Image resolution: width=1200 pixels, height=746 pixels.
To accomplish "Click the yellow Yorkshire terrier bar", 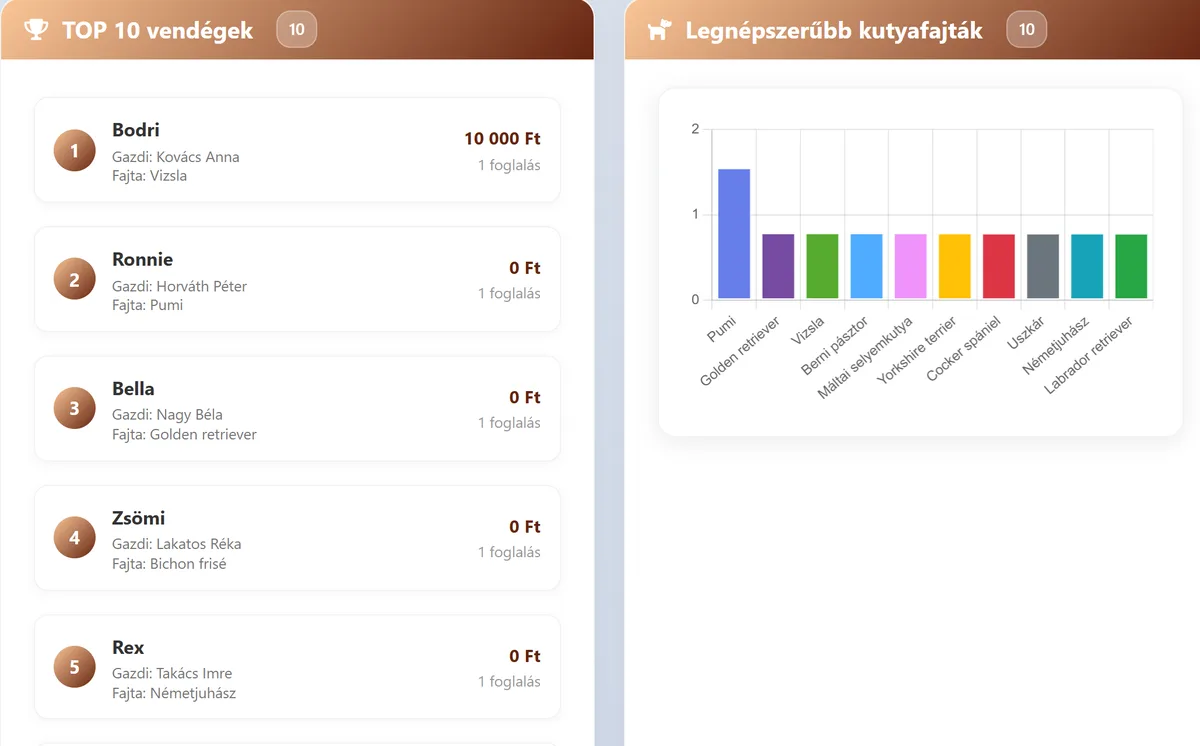I will tap(954, 267).
